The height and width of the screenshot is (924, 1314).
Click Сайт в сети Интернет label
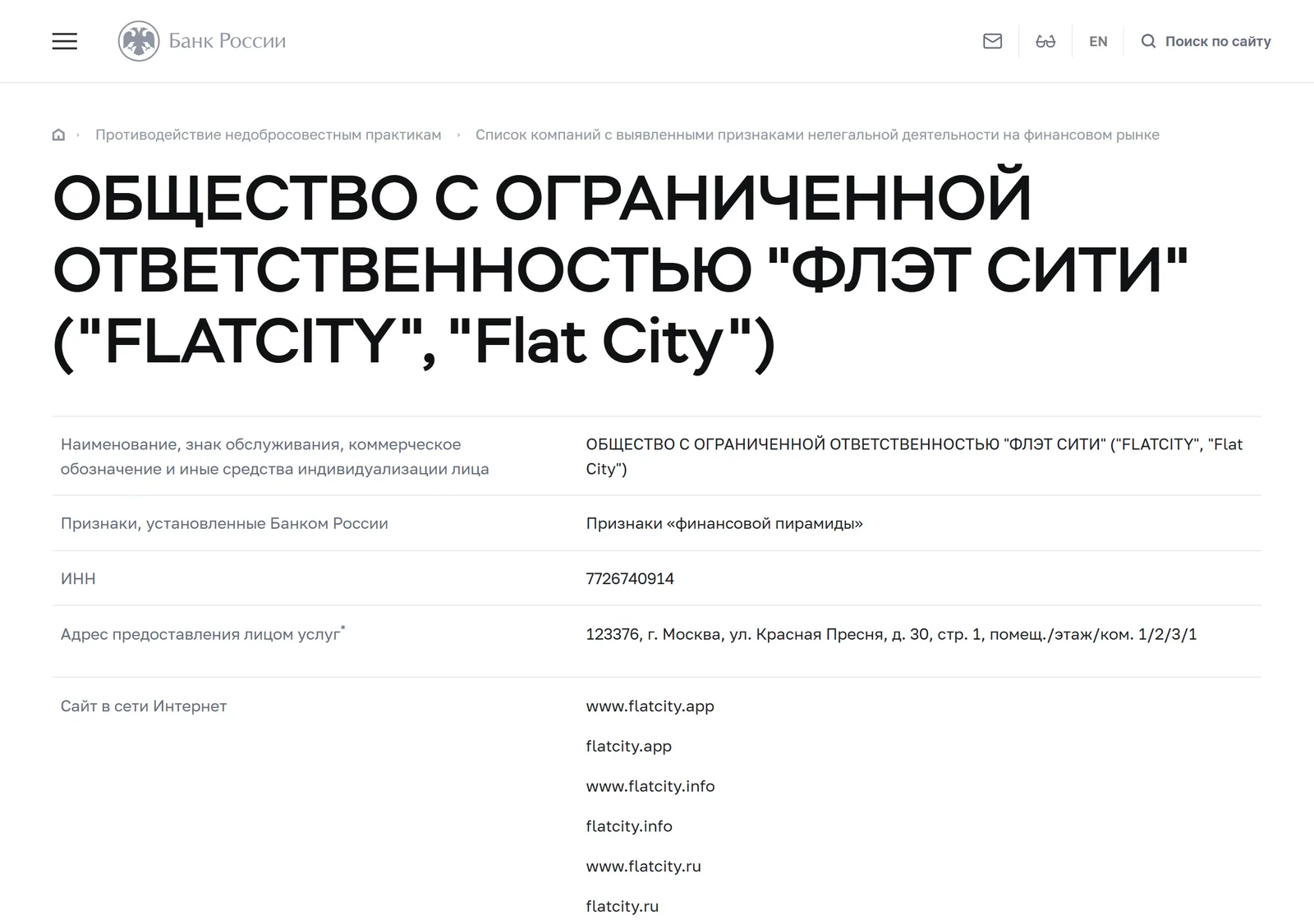point(144,706)
